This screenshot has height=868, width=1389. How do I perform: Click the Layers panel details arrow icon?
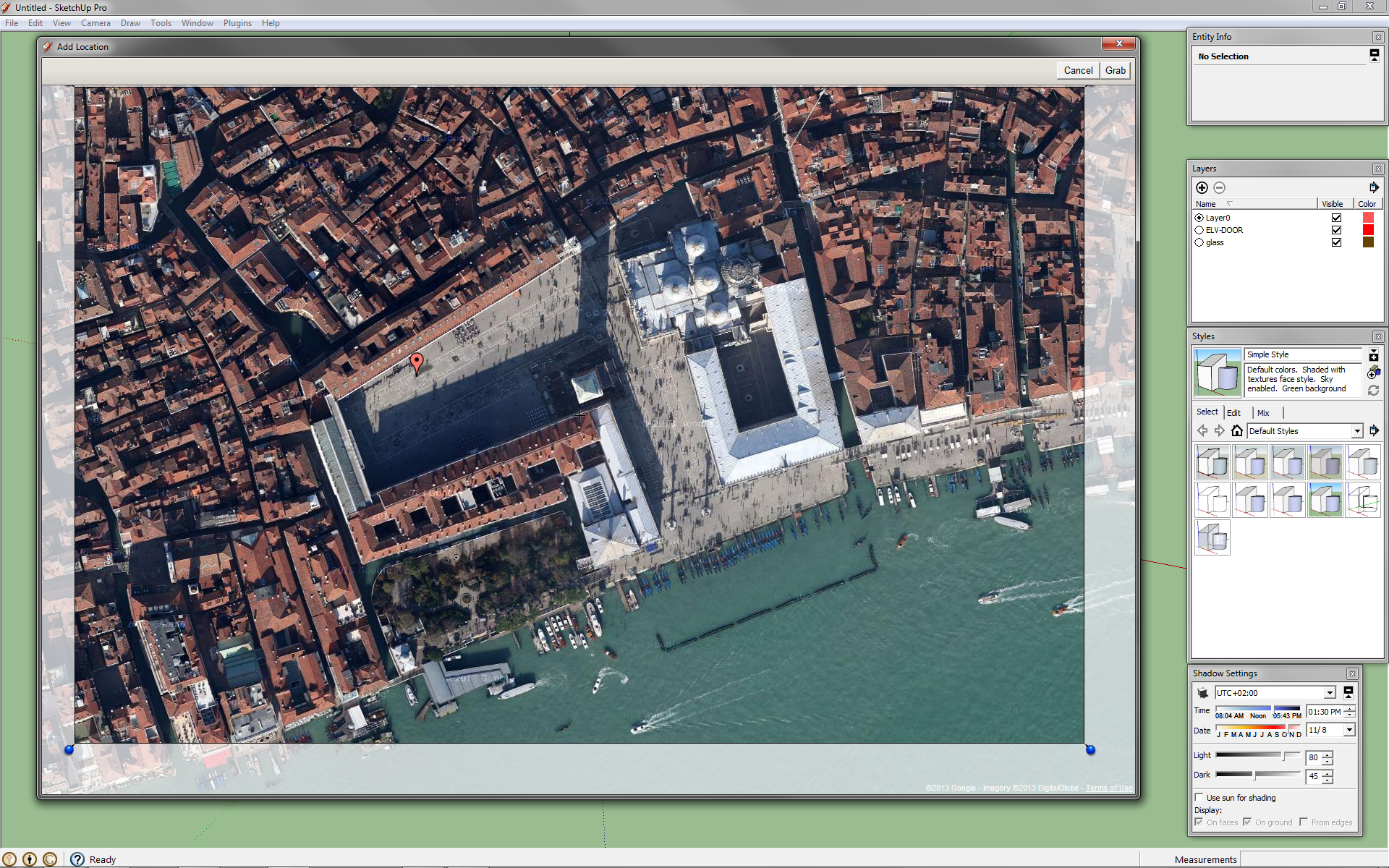point(1373,188)
